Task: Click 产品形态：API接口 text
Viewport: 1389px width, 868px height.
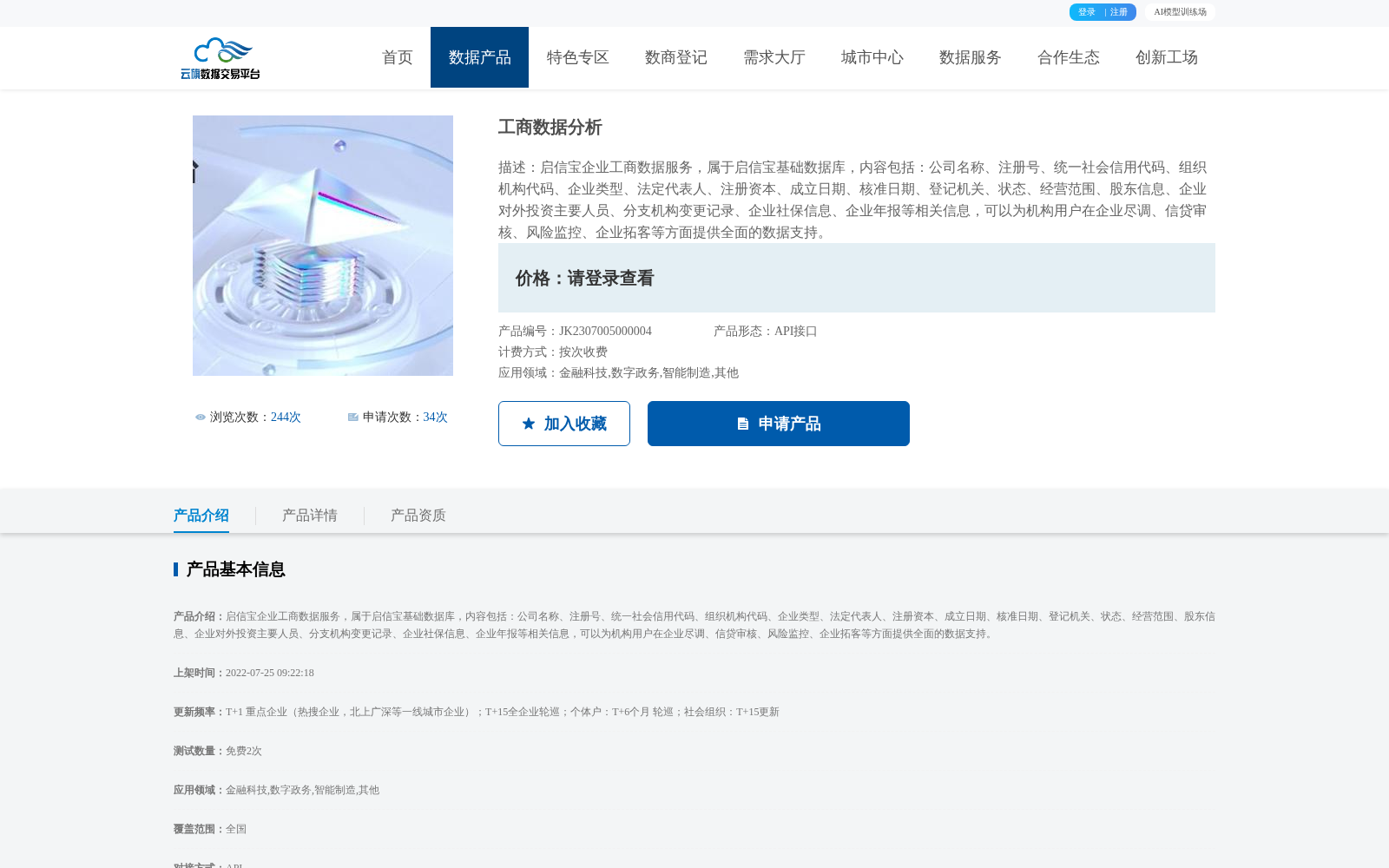Action: point(766,332)
